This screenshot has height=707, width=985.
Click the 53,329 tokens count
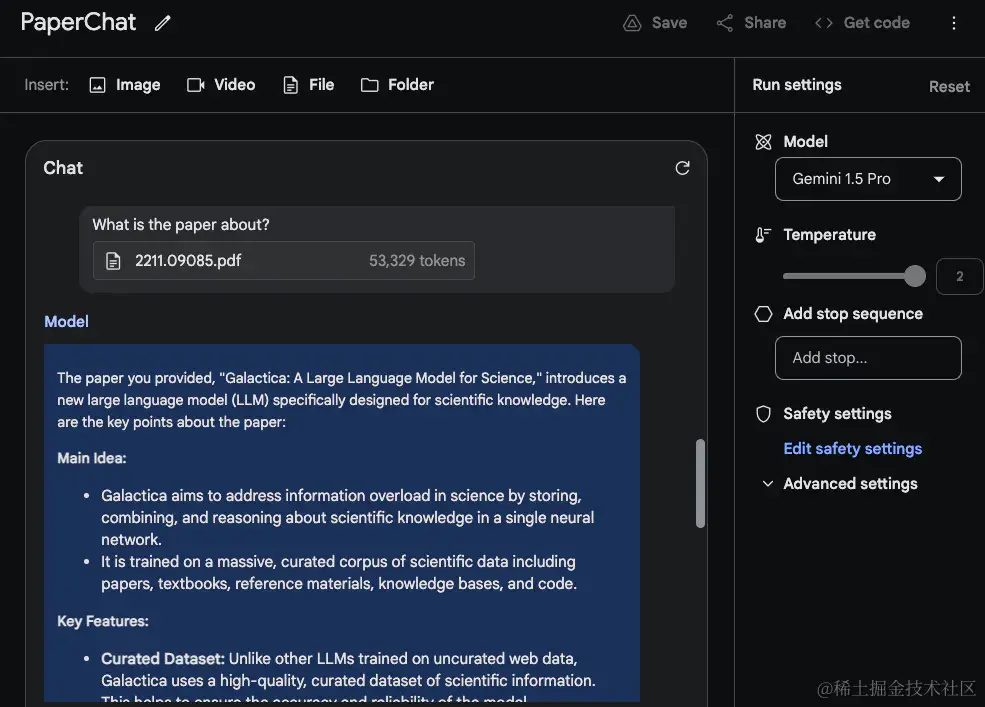pos(417,261)
